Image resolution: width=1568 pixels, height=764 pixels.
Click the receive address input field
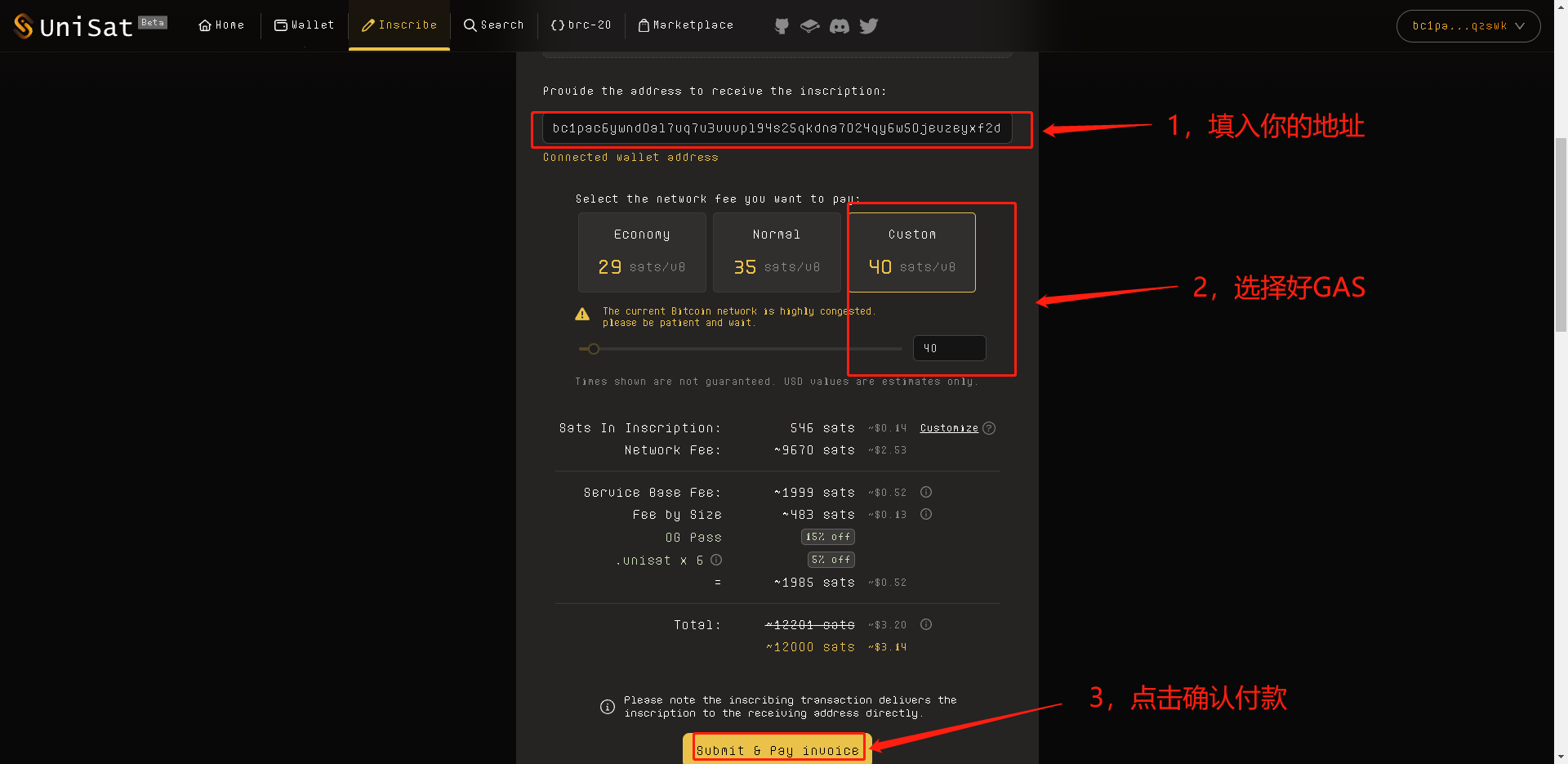point(777,128)
